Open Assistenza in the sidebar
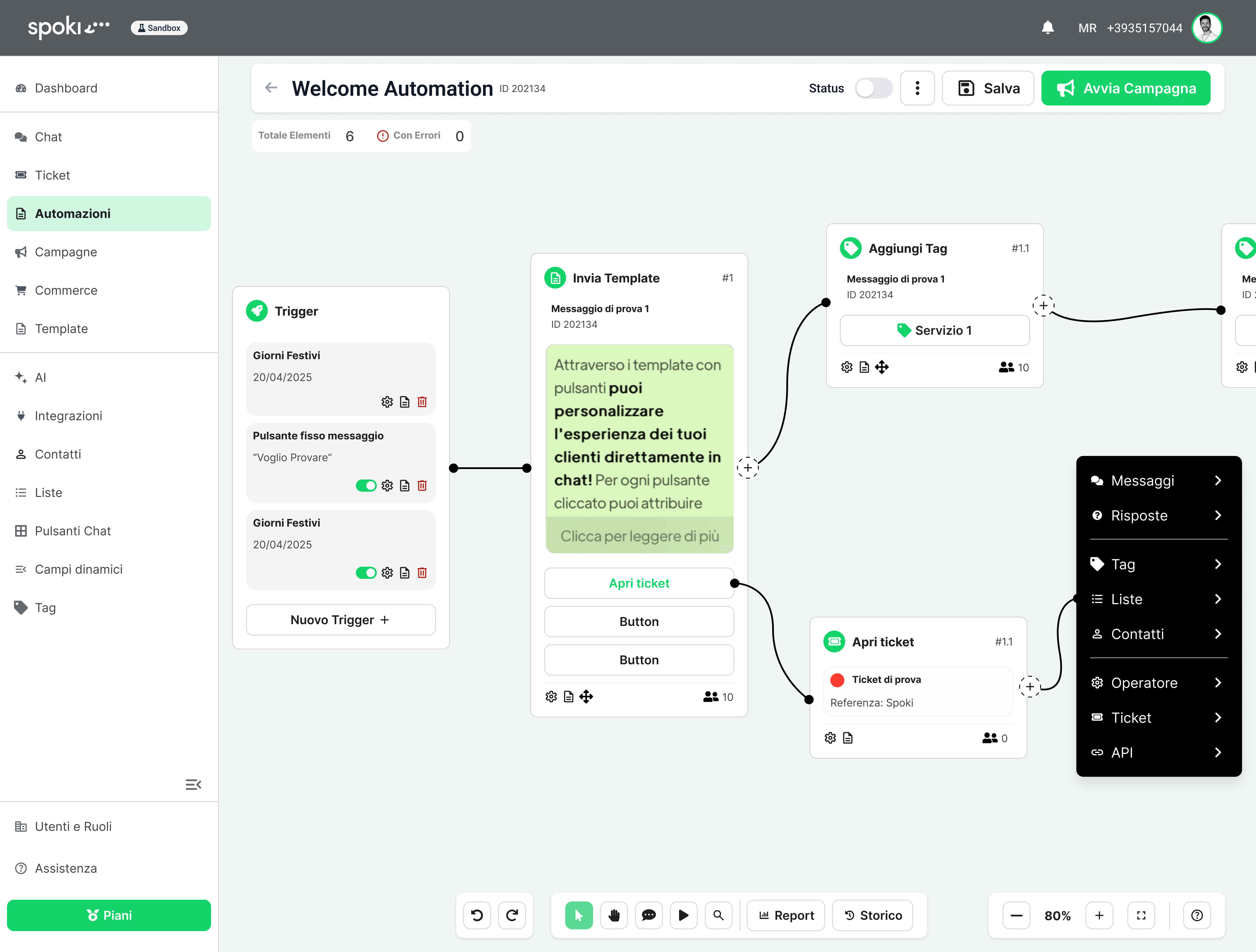 [x=109, y=868]
